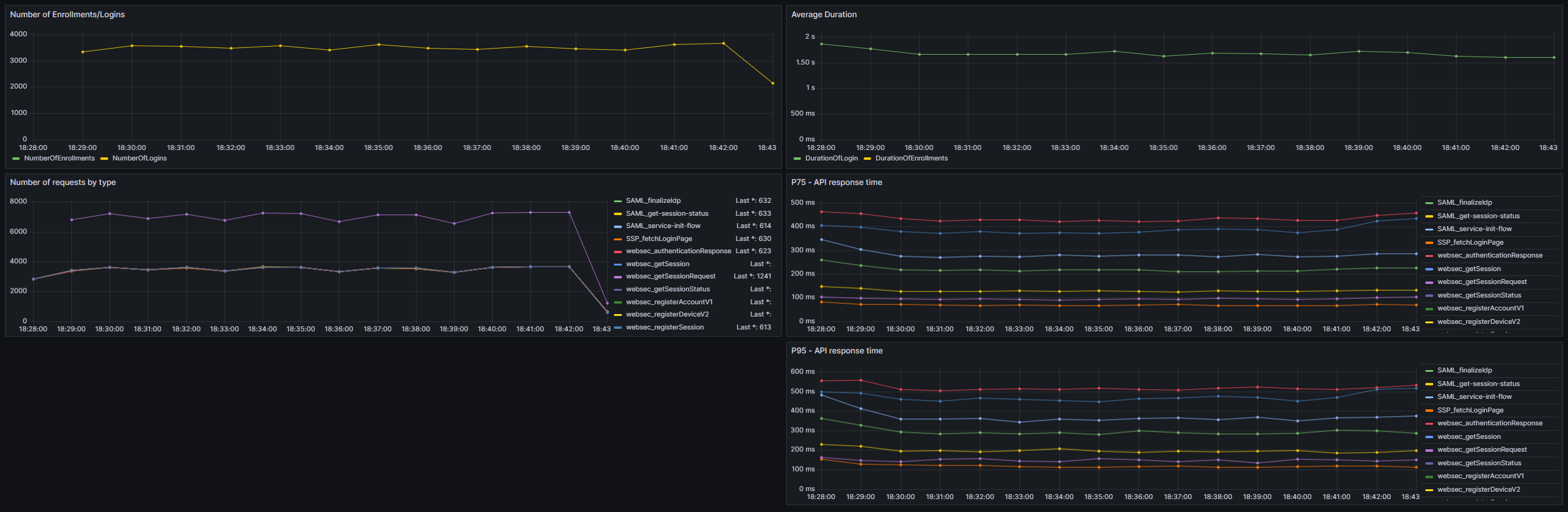Toggle the NumberOfEnrollments legend series
The image size is (1568, 512).
click(x=59, y=159)
